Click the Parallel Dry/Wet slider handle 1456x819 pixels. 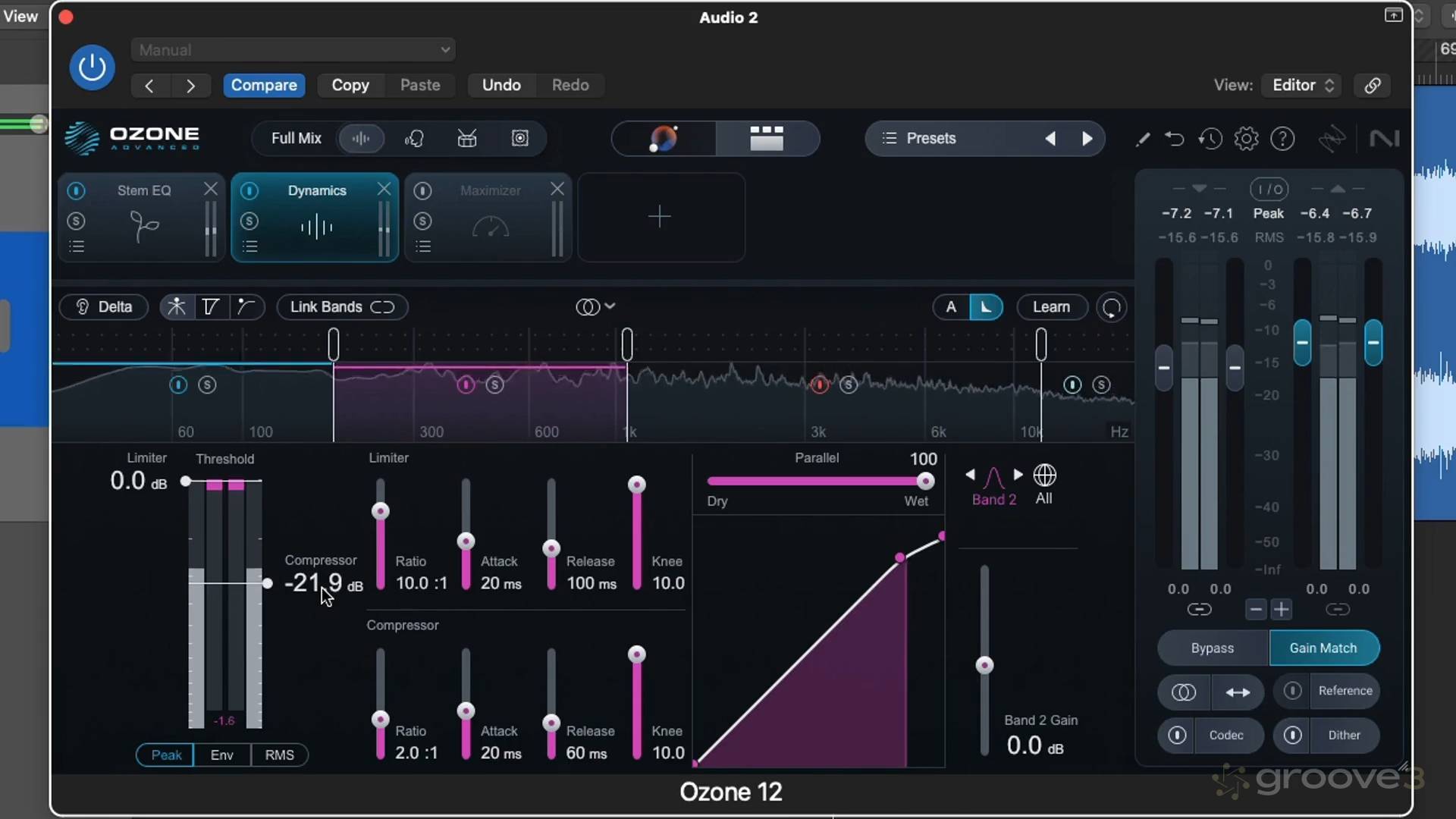tap(925, 482)
